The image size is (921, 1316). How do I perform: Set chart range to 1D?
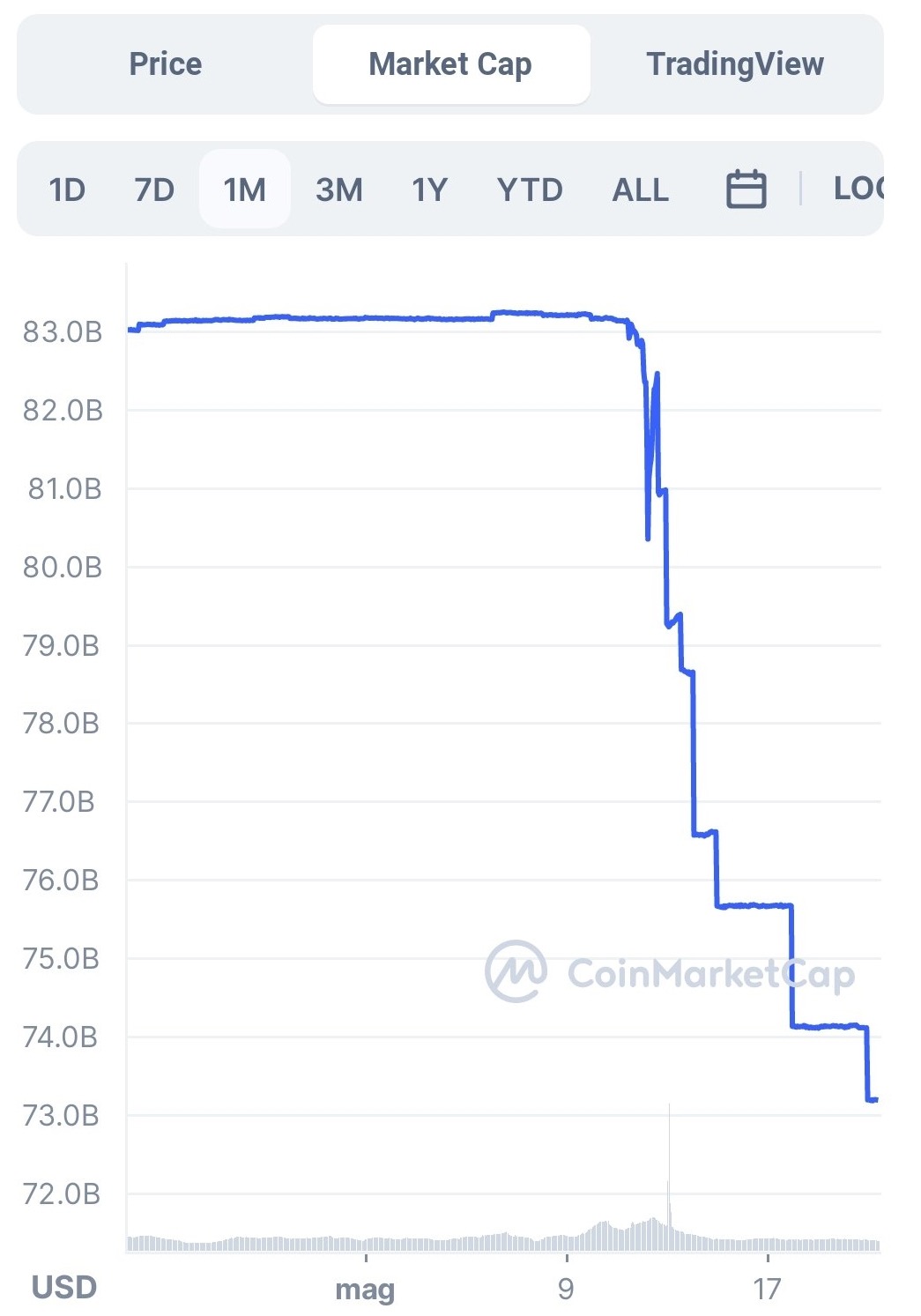coord(67,190)
